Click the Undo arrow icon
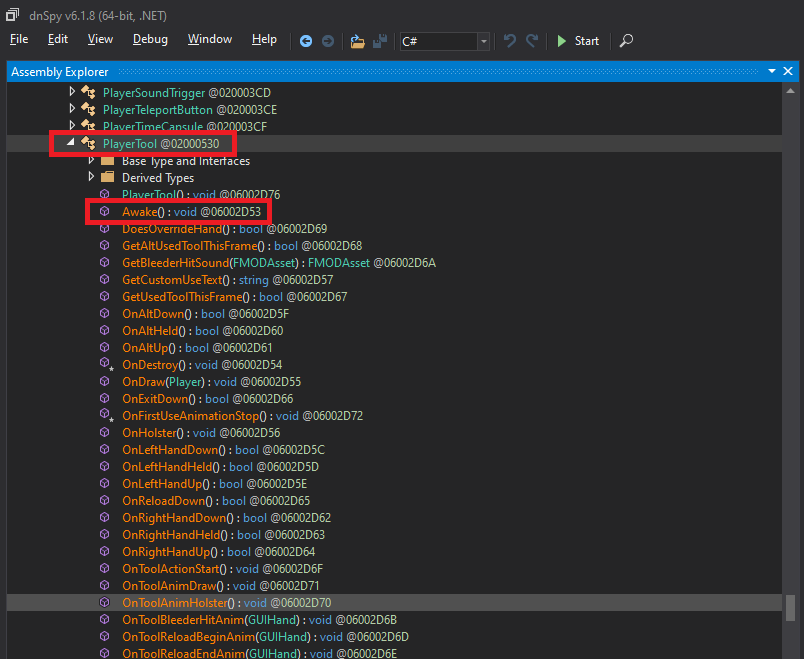 [x=510, y=41]
